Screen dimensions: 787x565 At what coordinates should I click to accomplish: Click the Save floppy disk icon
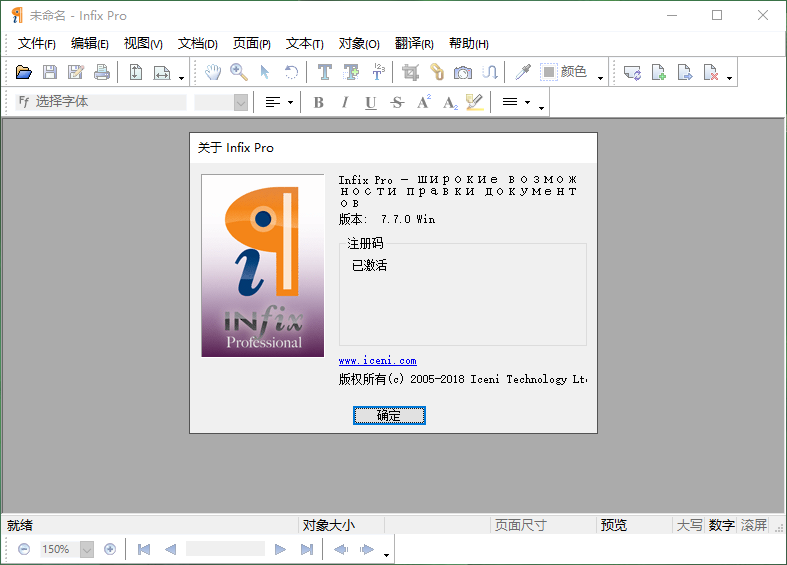tap(50, 72)
